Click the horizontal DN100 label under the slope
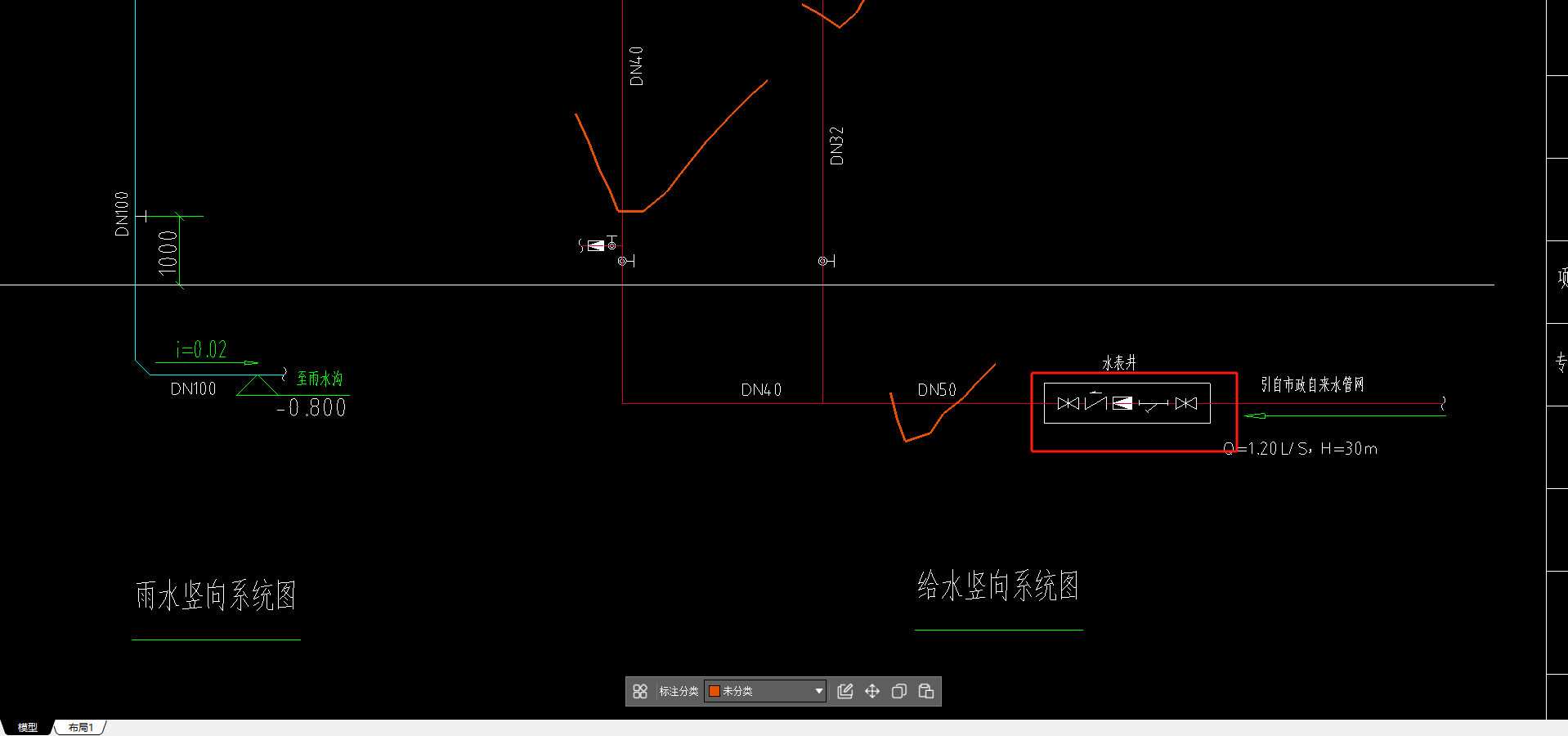The width and height of the screenshot is (1568, 736). pyautogui.click(x=194, y=389)
